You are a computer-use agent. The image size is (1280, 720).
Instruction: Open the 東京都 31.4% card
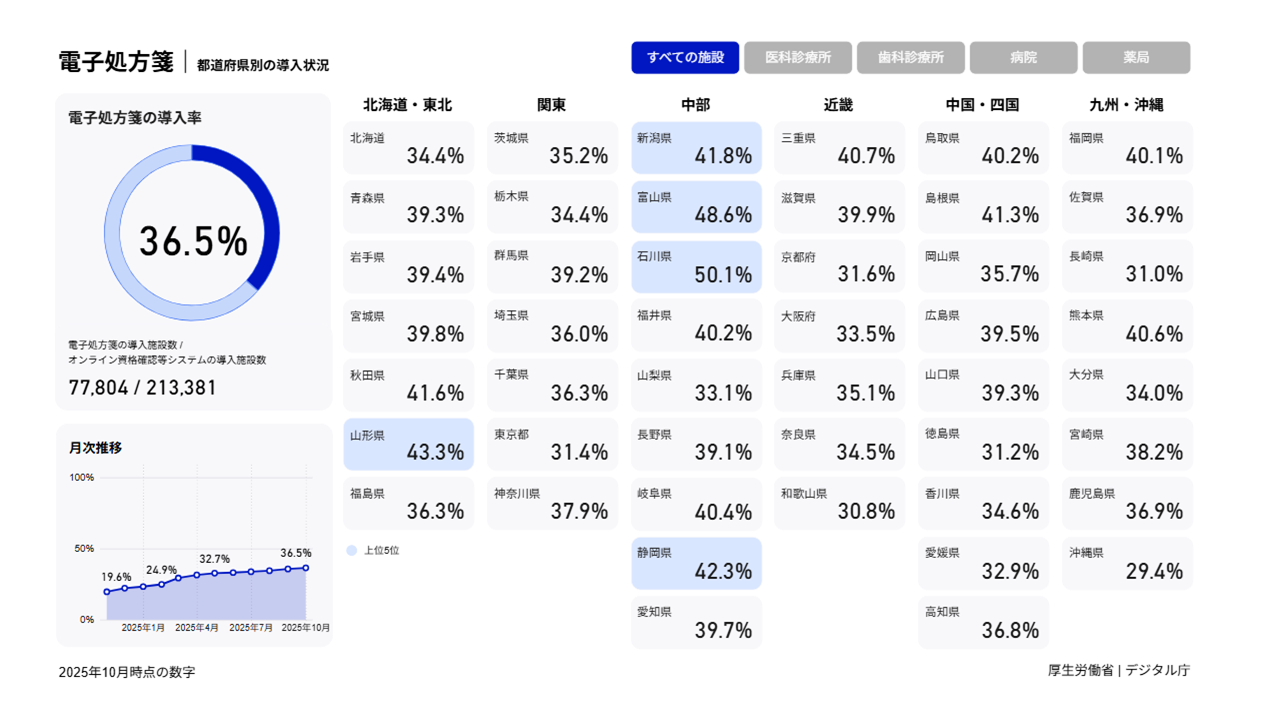pyautogui.click(x=552, y=445)
